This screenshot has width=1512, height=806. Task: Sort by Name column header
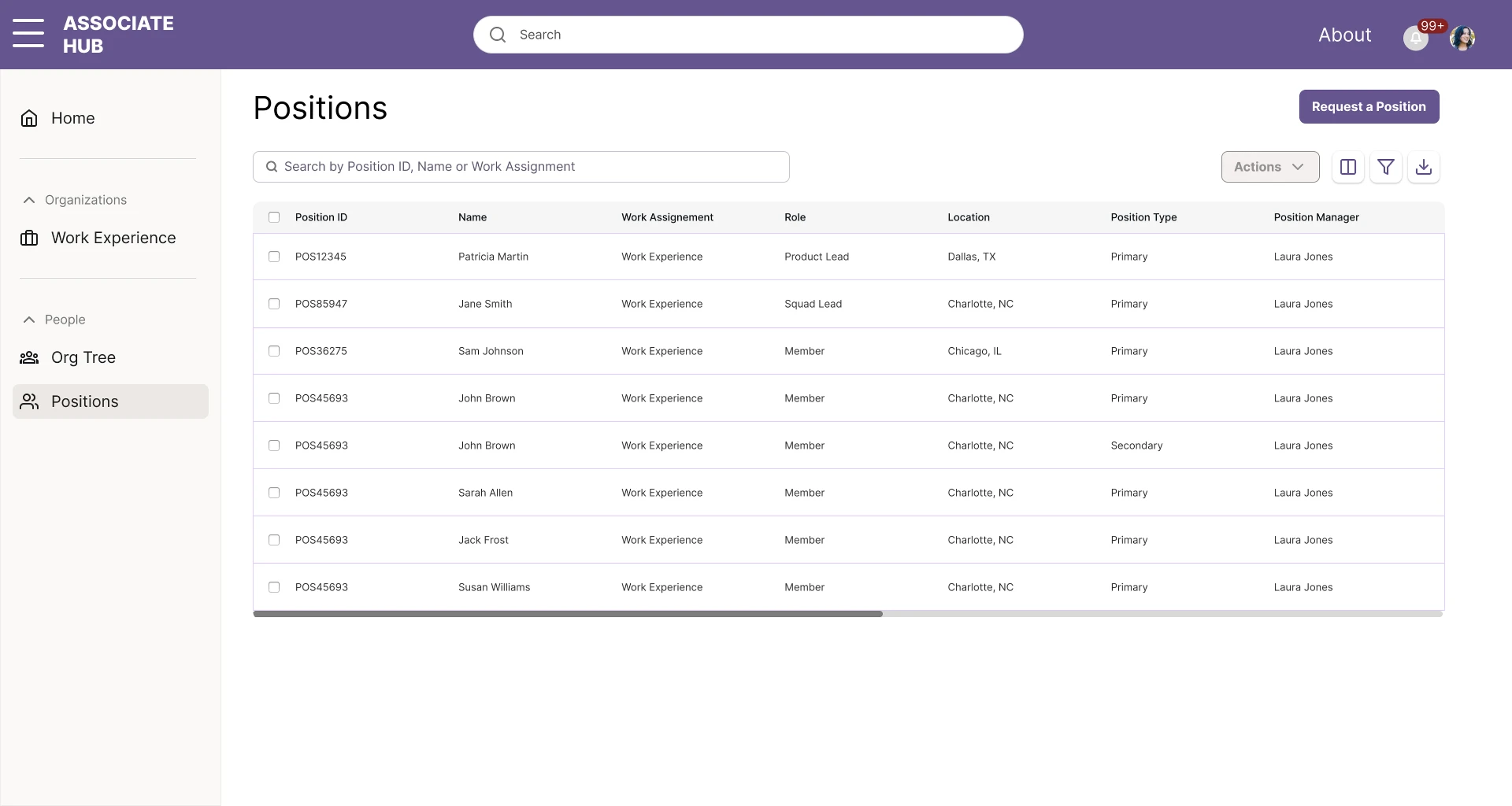point(472,217)
